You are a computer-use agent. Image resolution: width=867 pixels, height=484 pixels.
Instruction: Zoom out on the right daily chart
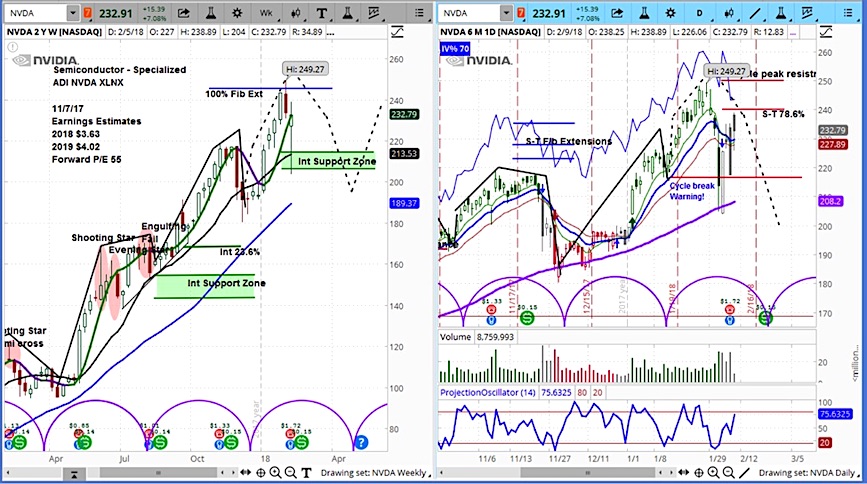729,472
